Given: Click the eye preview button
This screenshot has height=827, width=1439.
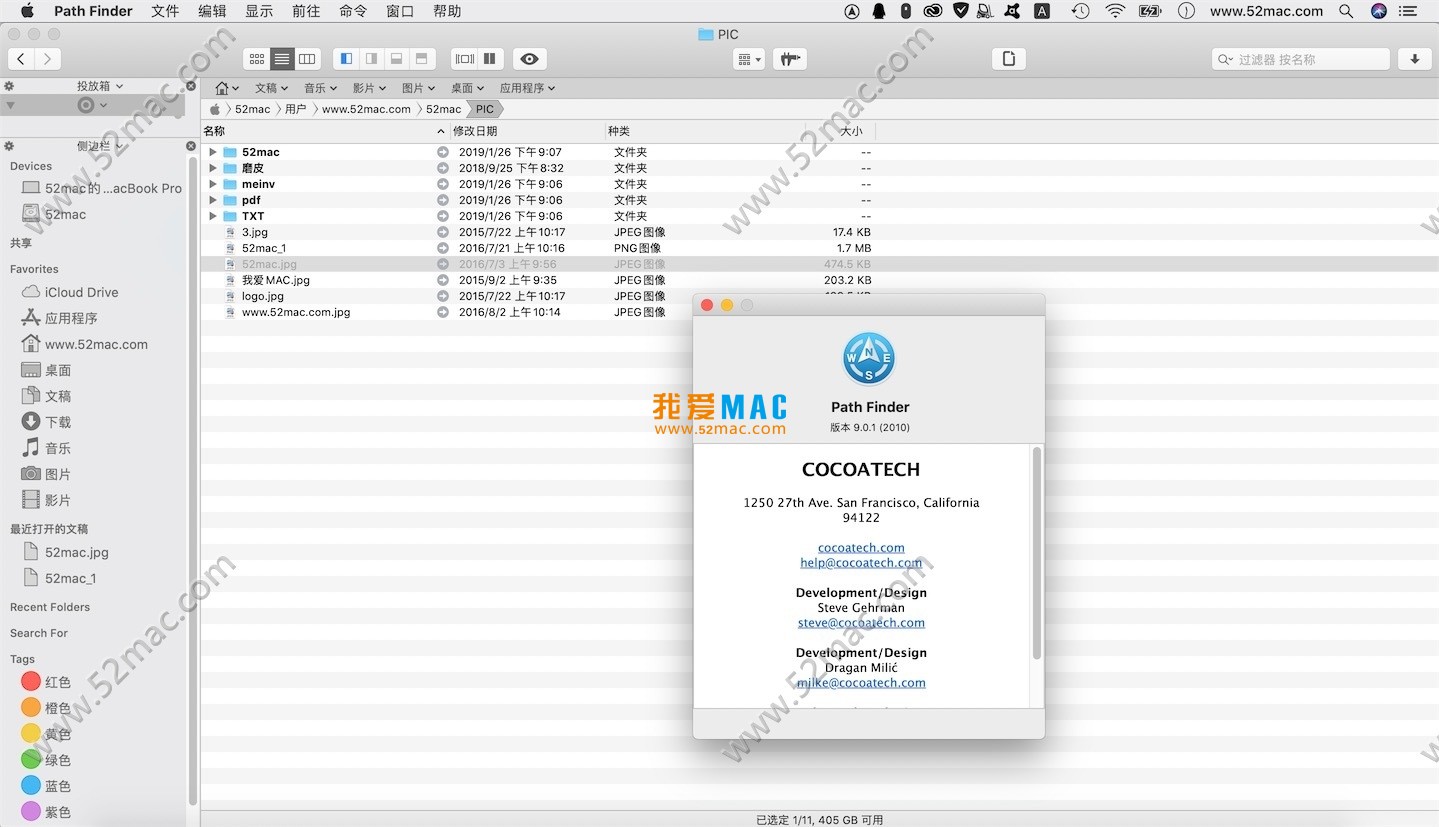Looking at the screenshot, I should pos(530,59).
